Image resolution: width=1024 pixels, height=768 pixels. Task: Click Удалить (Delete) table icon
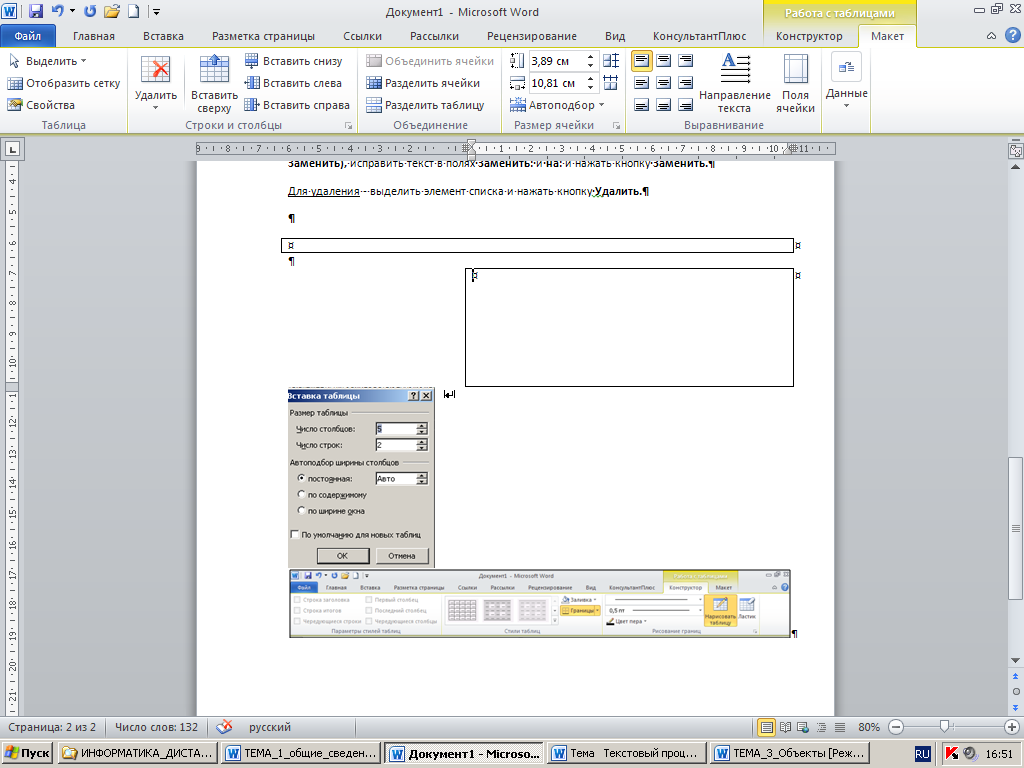(x=155, y=82)
